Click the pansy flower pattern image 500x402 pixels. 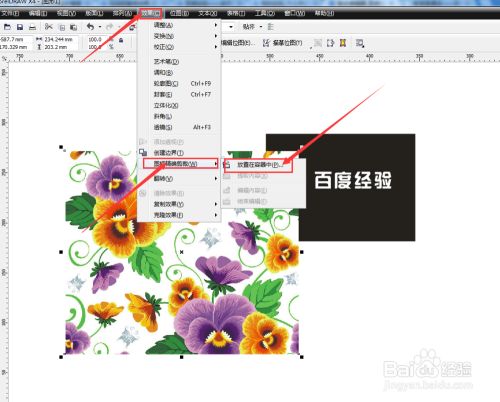pos(182,252)
